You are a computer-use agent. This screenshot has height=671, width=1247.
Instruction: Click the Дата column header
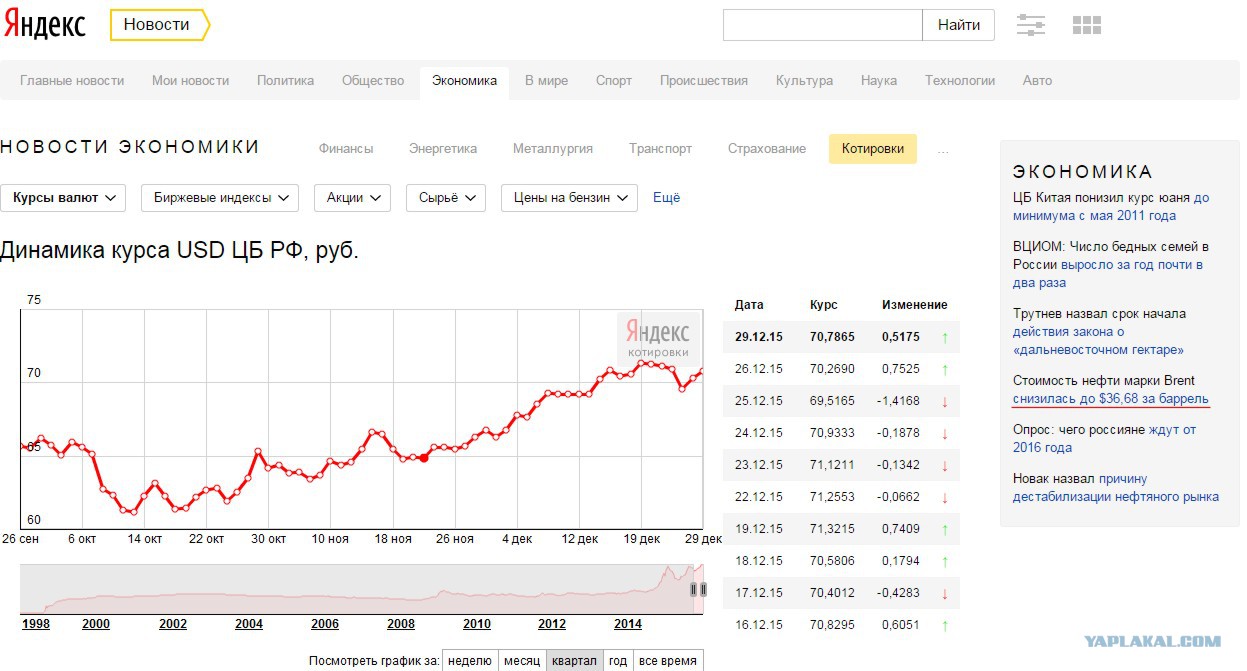click(749, 305)
